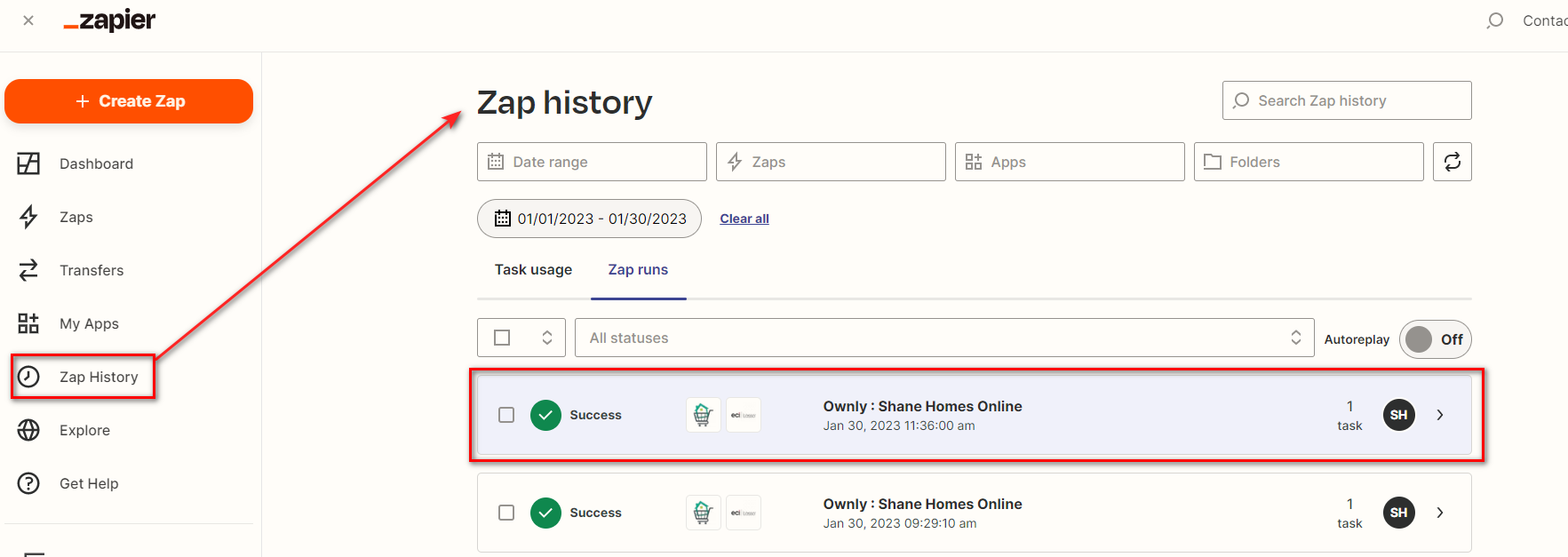The width and height of the screenshot is (1568, 557).
Task: Open the Folders filter dropdown
Action: [x=1309, y=162]
